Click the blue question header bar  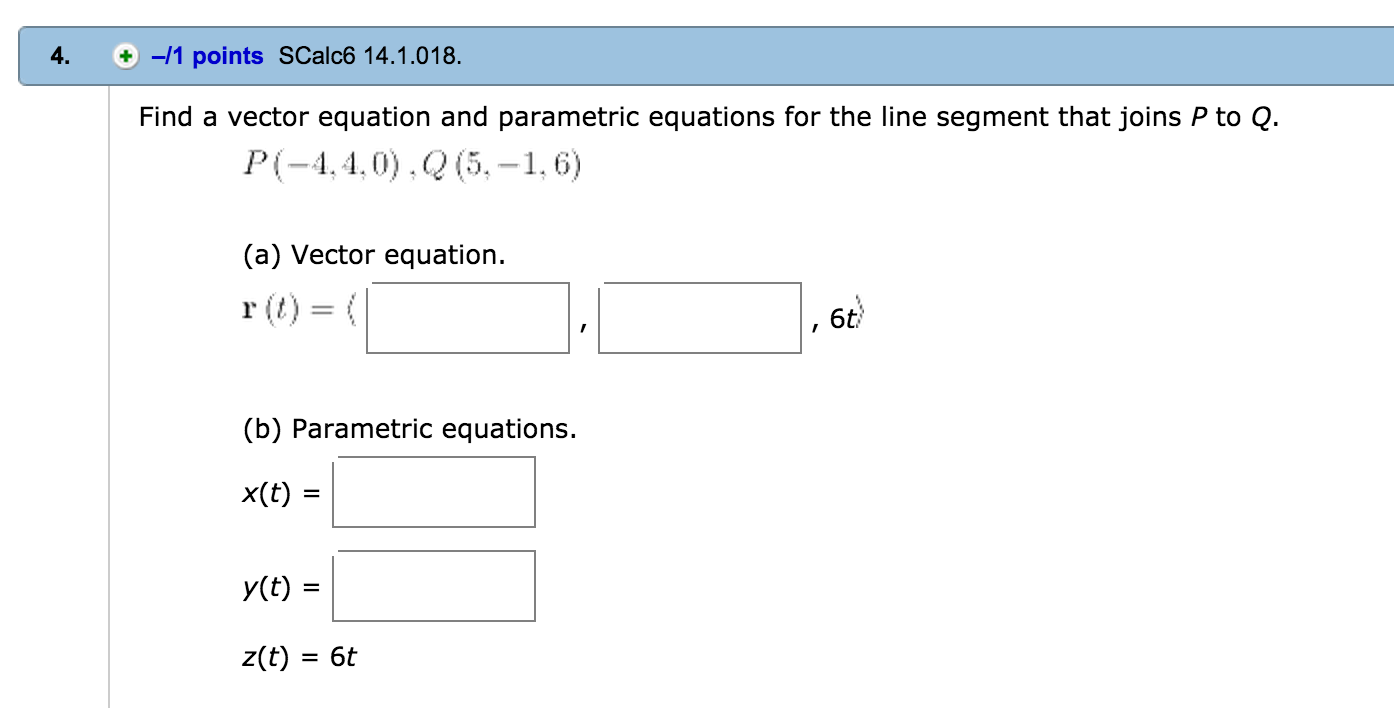(706, 57)
